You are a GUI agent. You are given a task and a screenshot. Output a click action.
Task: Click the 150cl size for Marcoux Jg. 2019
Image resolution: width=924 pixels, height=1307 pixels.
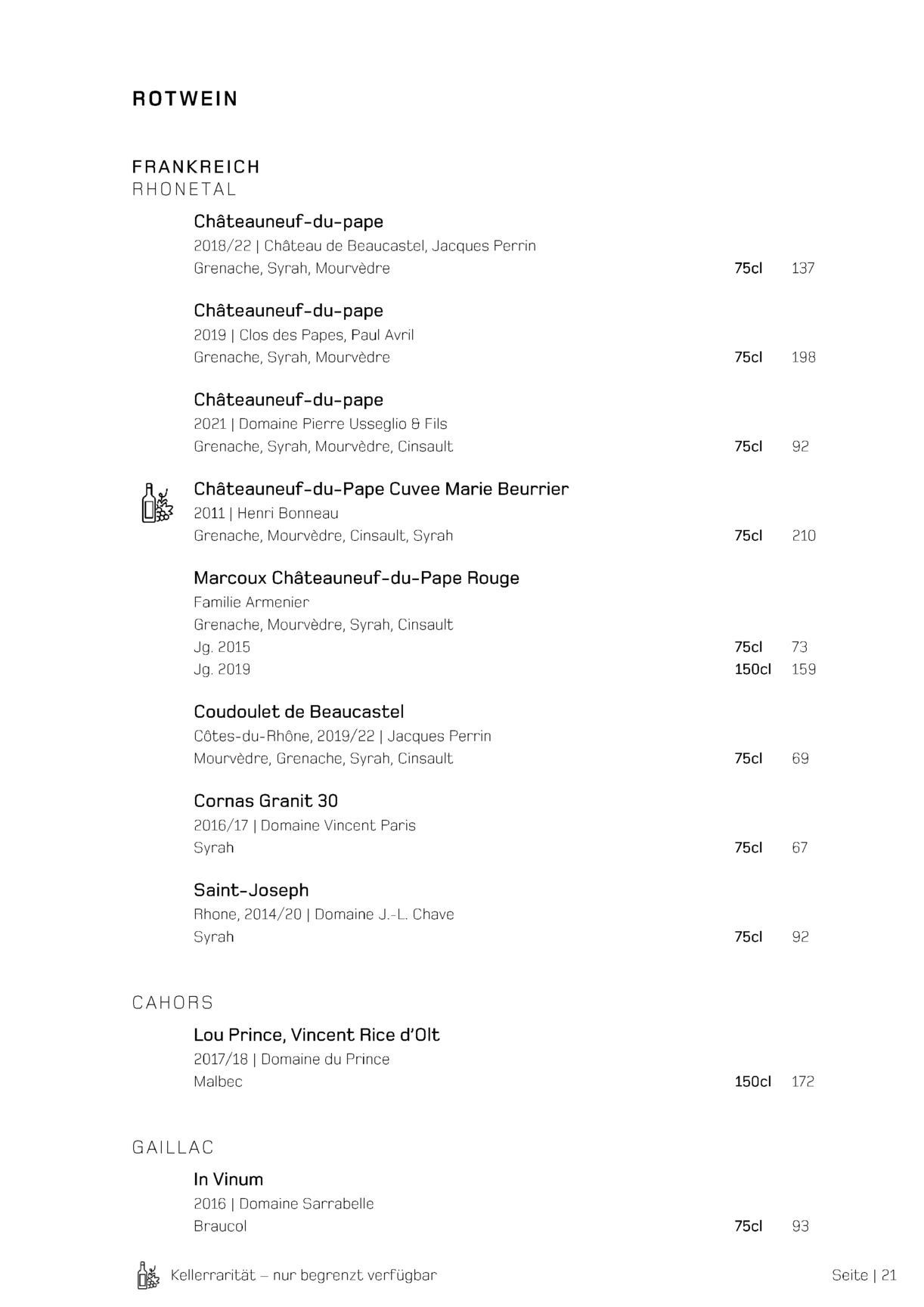pyautogui.click(x=752, y=669)
